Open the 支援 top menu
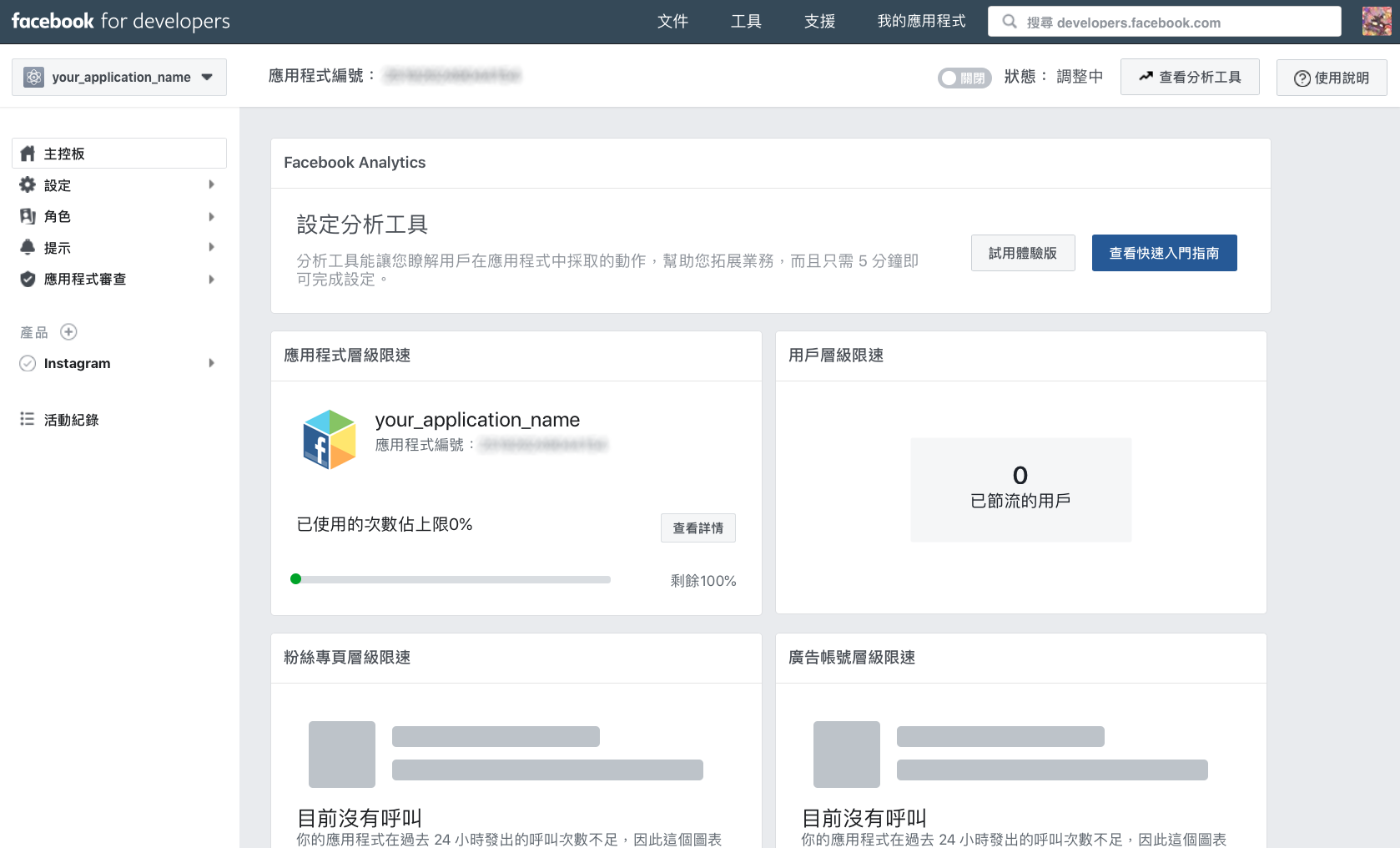1400x848 pixels. pos(819,22)
